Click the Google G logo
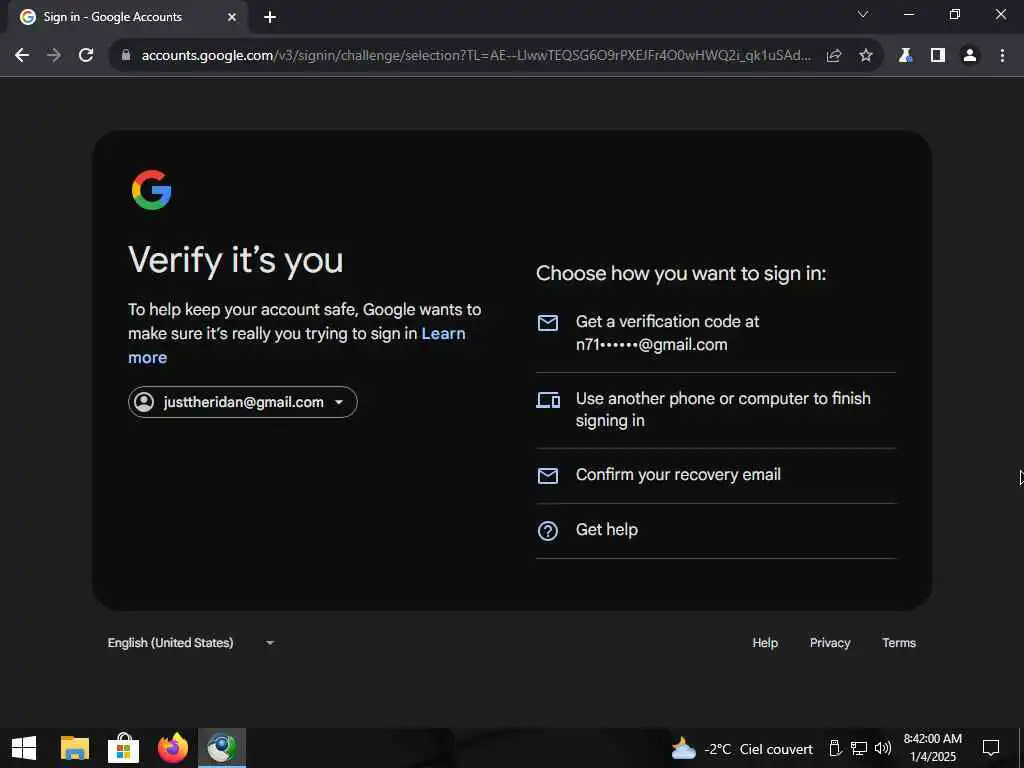The image size is (1024, 768). tap(152, 190)
